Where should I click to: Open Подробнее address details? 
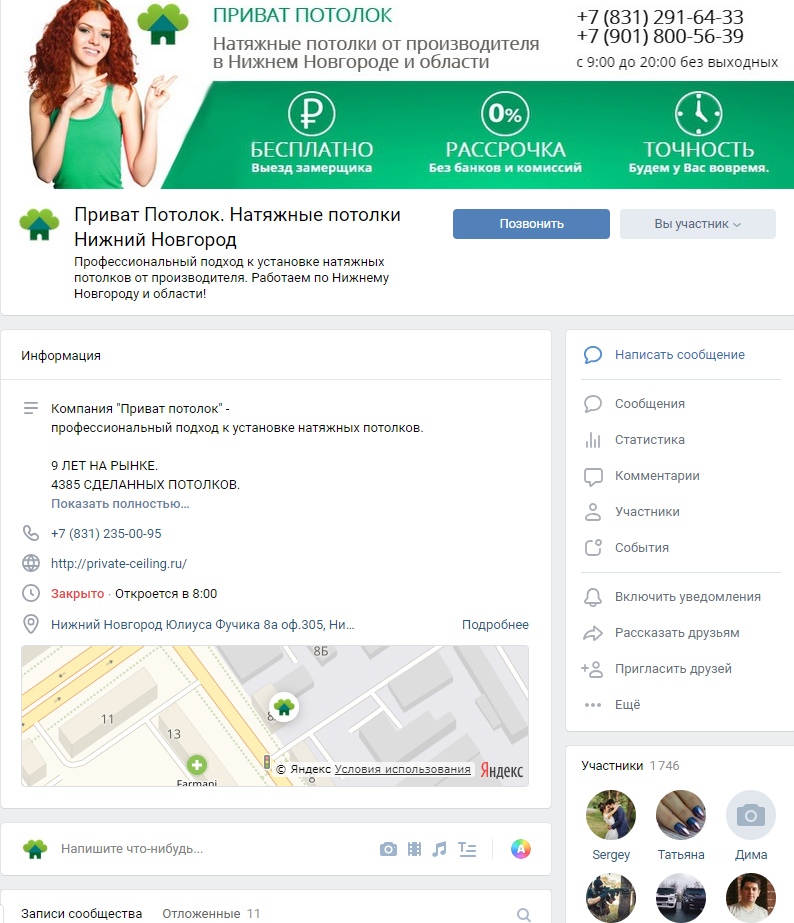coord(495,625)
